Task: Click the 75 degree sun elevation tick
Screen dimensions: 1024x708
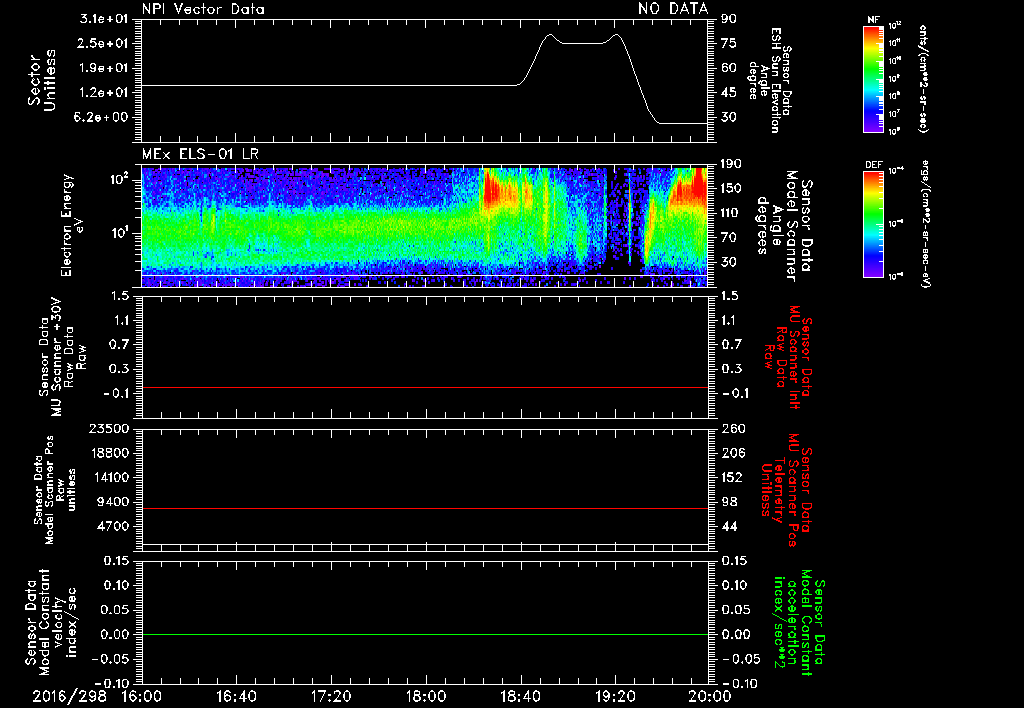Action: (729, 43)
